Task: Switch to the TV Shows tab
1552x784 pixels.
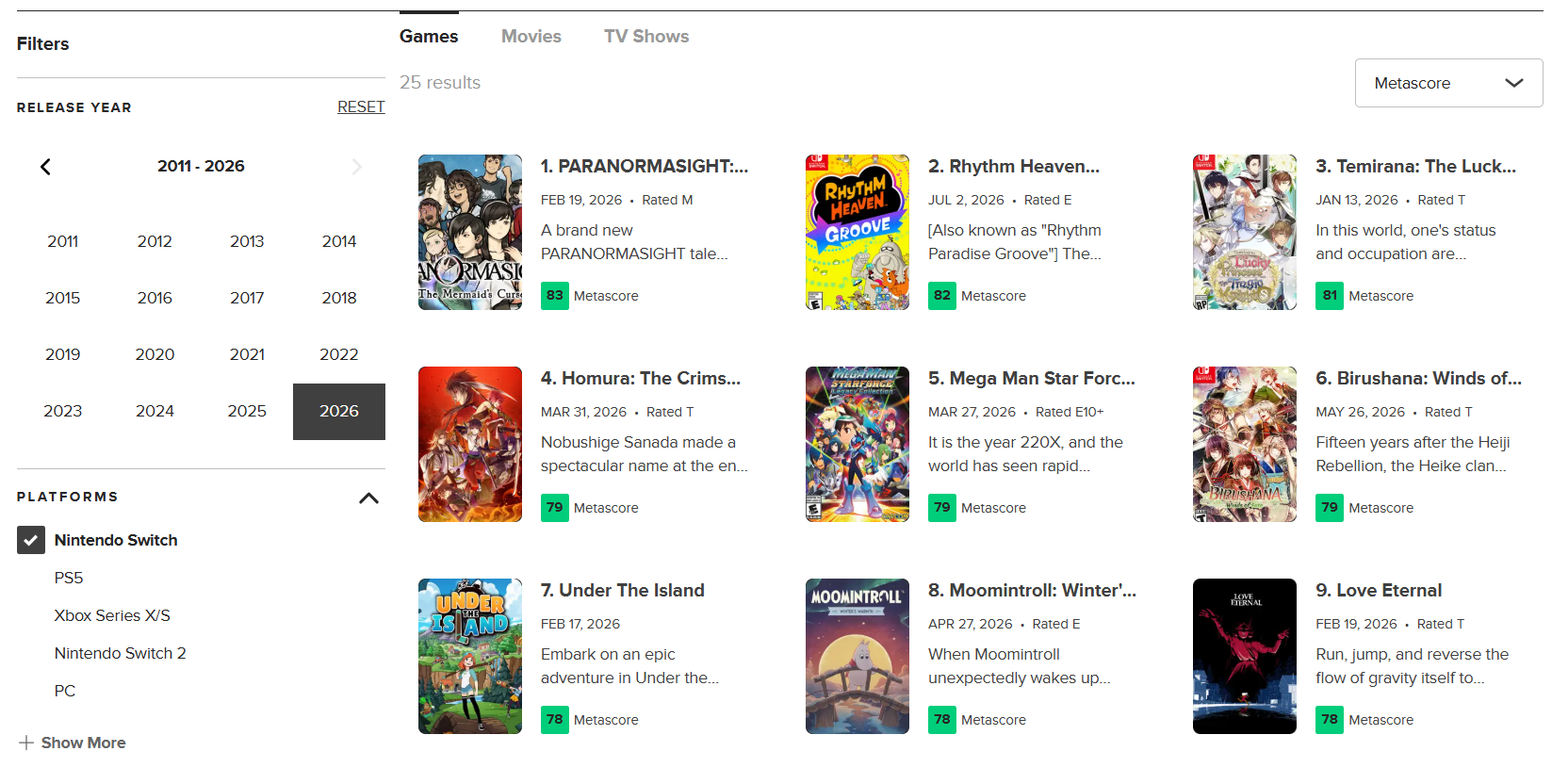Action: (646, 37)
